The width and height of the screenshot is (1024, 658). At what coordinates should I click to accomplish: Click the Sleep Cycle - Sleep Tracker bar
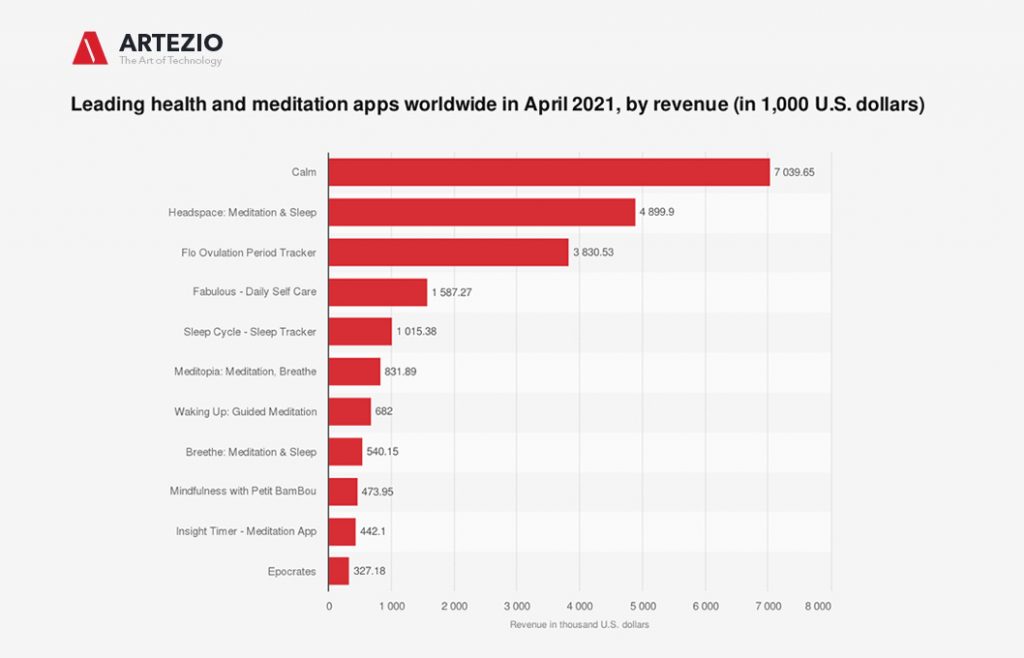[x=360, y=332]
